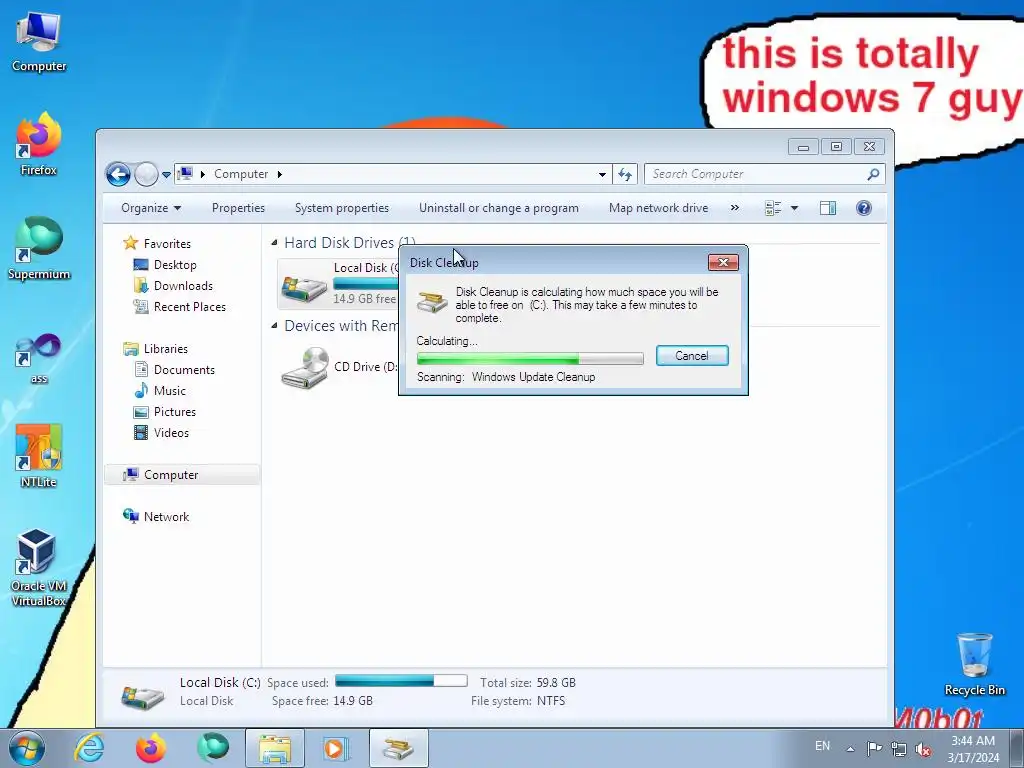Open Firefox from the taskbar
This screenshot has width=1024, height=768.
(x=151, y=748)
